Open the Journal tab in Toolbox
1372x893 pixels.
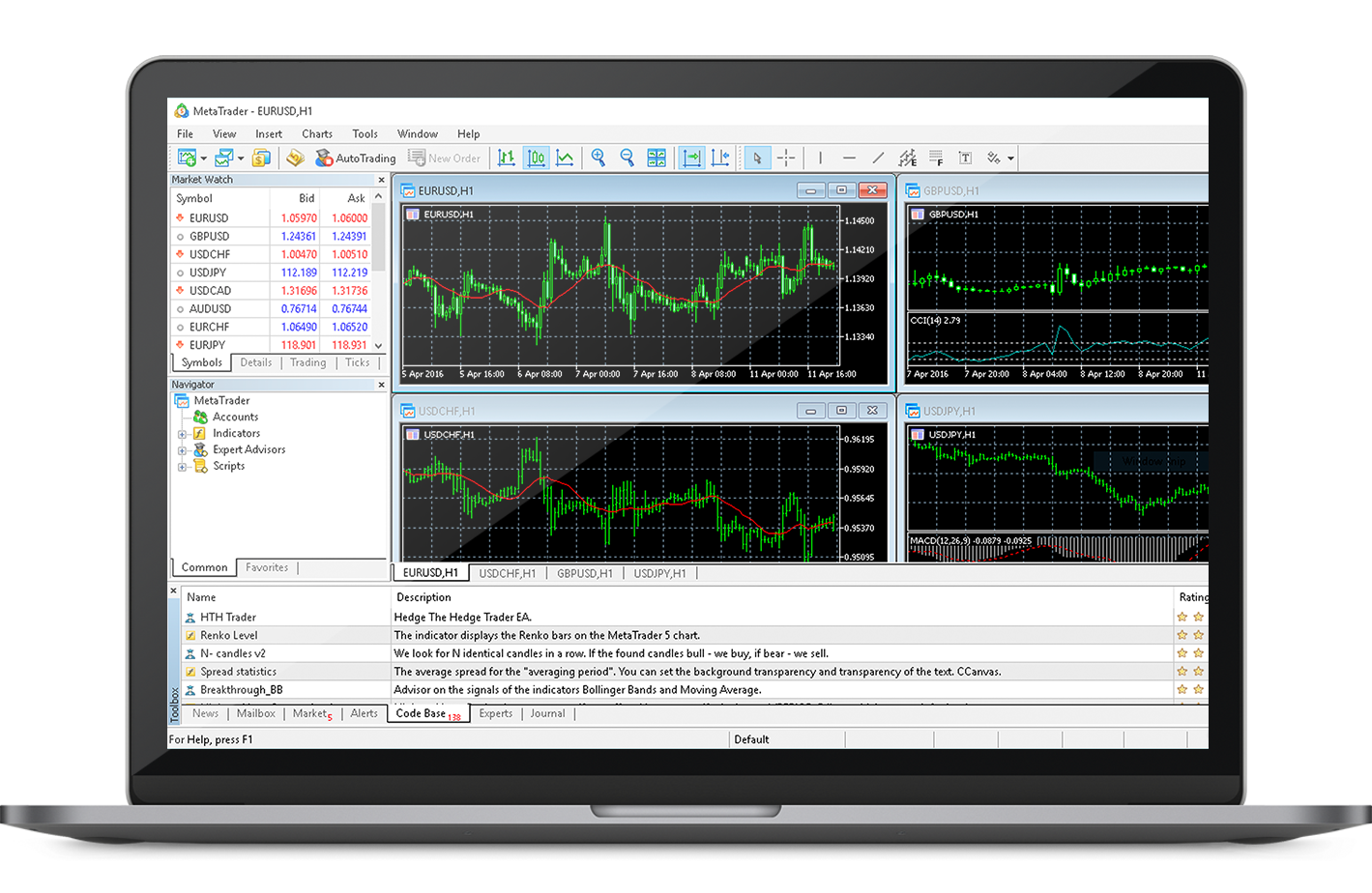click(547, 713)
